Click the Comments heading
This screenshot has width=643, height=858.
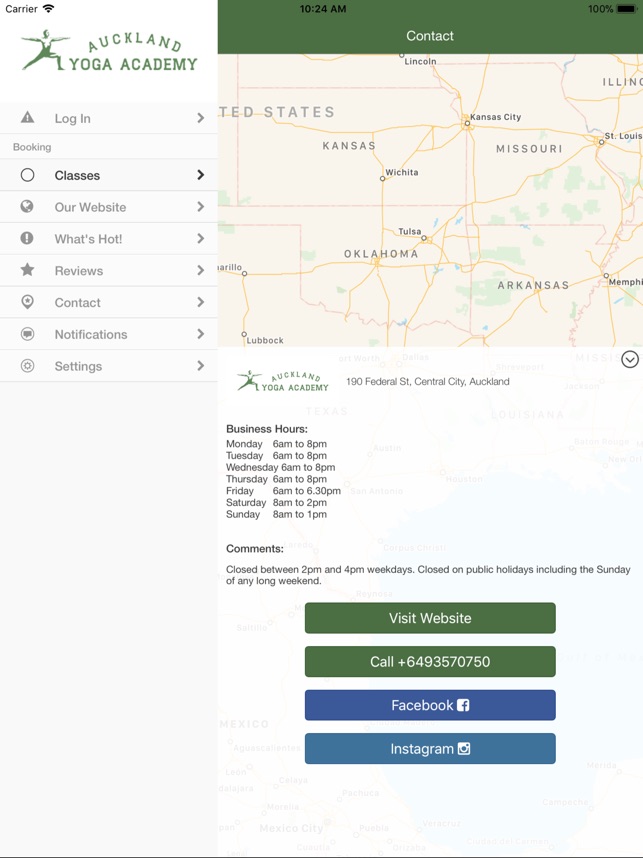(255, 549)
